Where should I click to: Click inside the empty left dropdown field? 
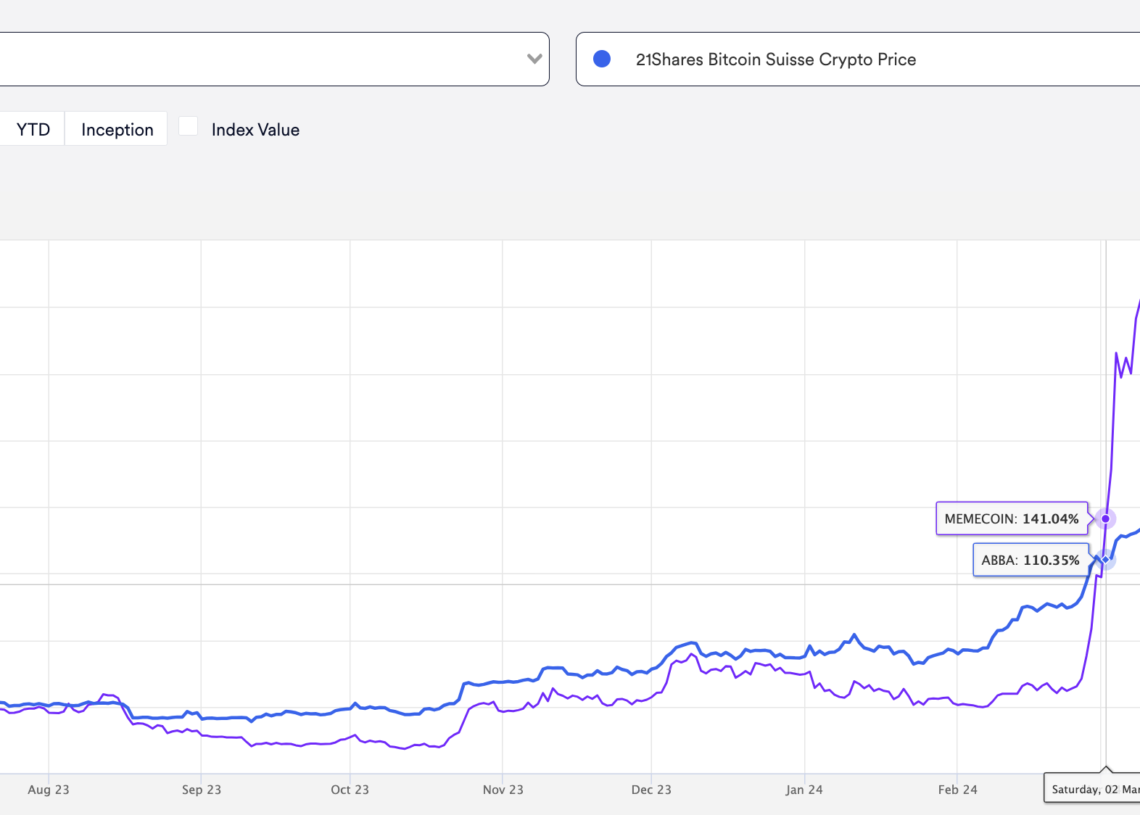[x=250, y=59]
